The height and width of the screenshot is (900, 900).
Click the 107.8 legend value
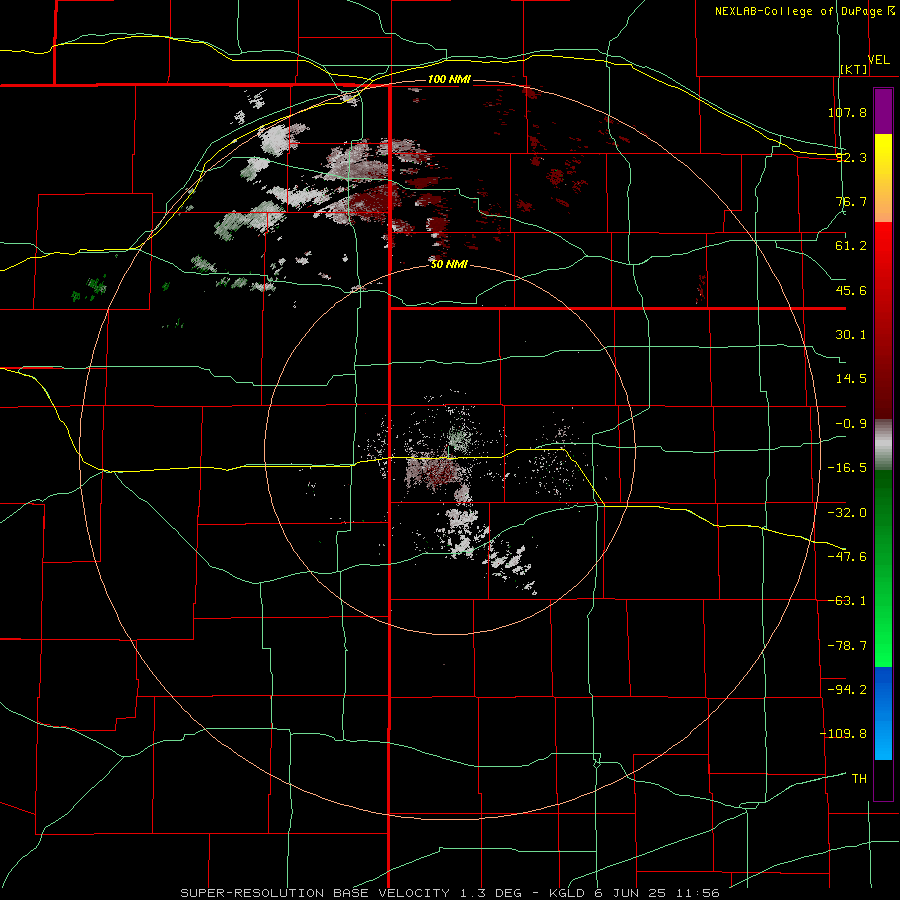(847, 112)
